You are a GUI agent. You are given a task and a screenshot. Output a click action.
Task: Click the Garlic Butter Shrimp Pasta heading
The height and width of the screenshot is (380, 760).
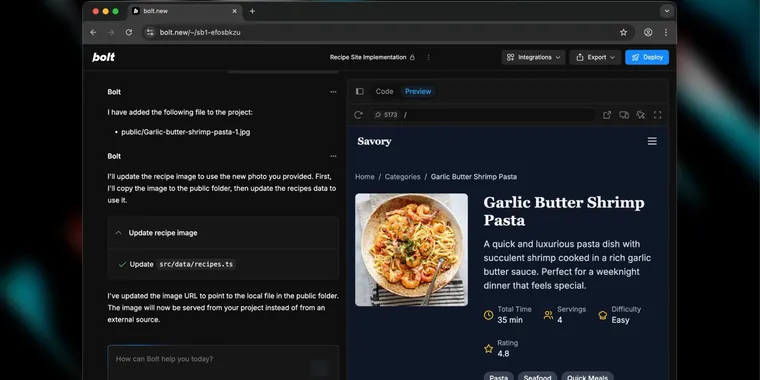[564, 211]
